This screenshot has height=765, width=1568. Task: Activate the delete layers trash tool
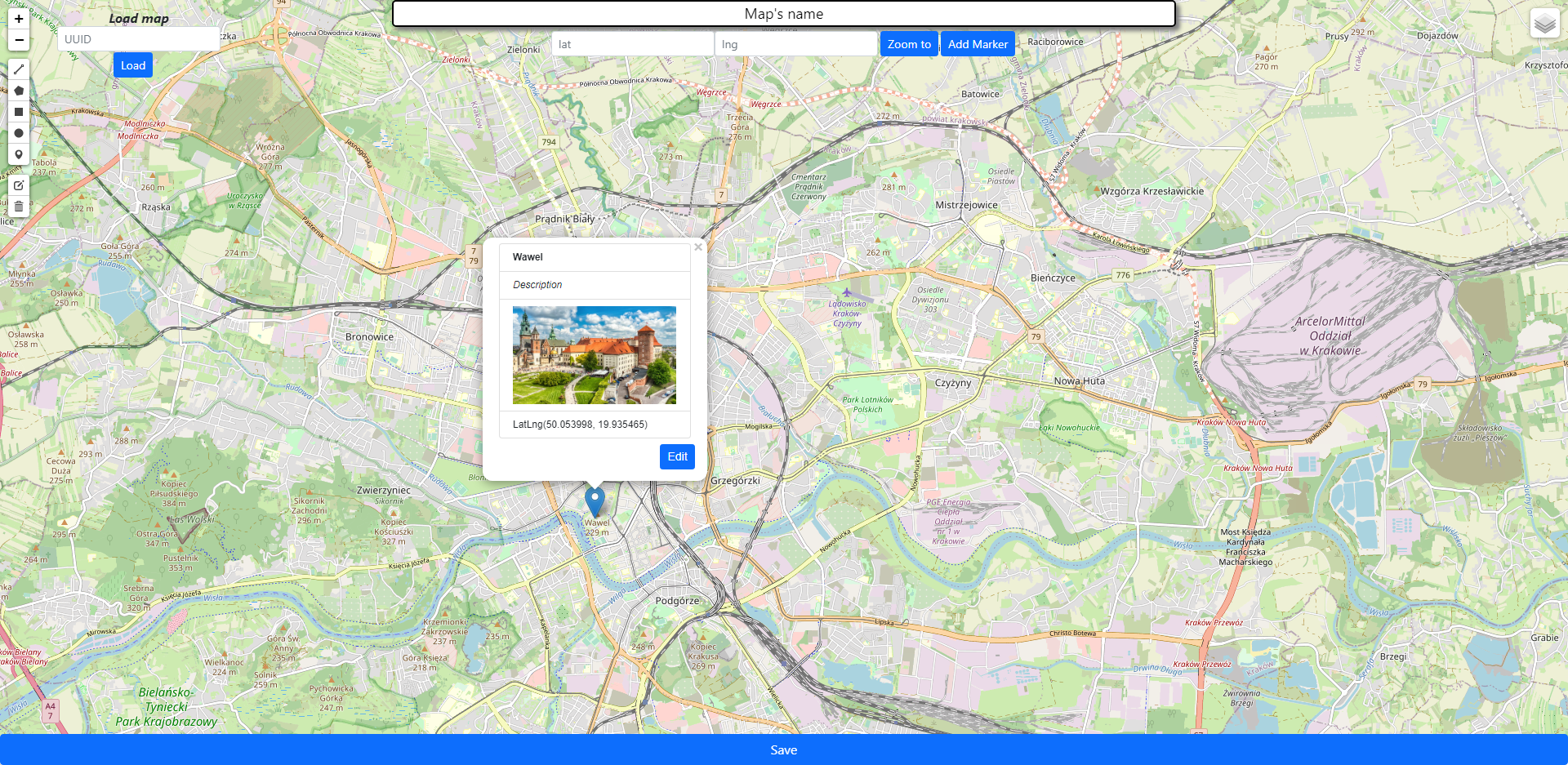click(19, 207)
